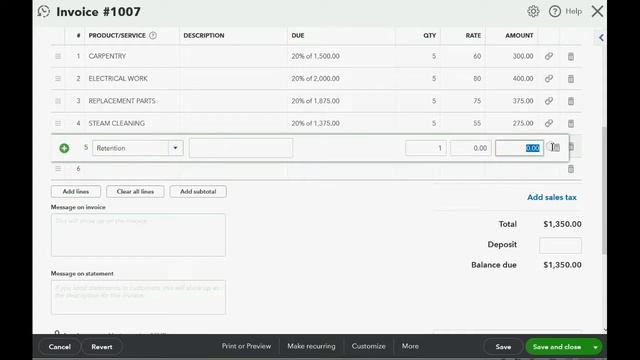This screenshot has height=360, width=640.
Task: Click the Add subtotal button
Action: pyautogui.click(x=198, y=191)
